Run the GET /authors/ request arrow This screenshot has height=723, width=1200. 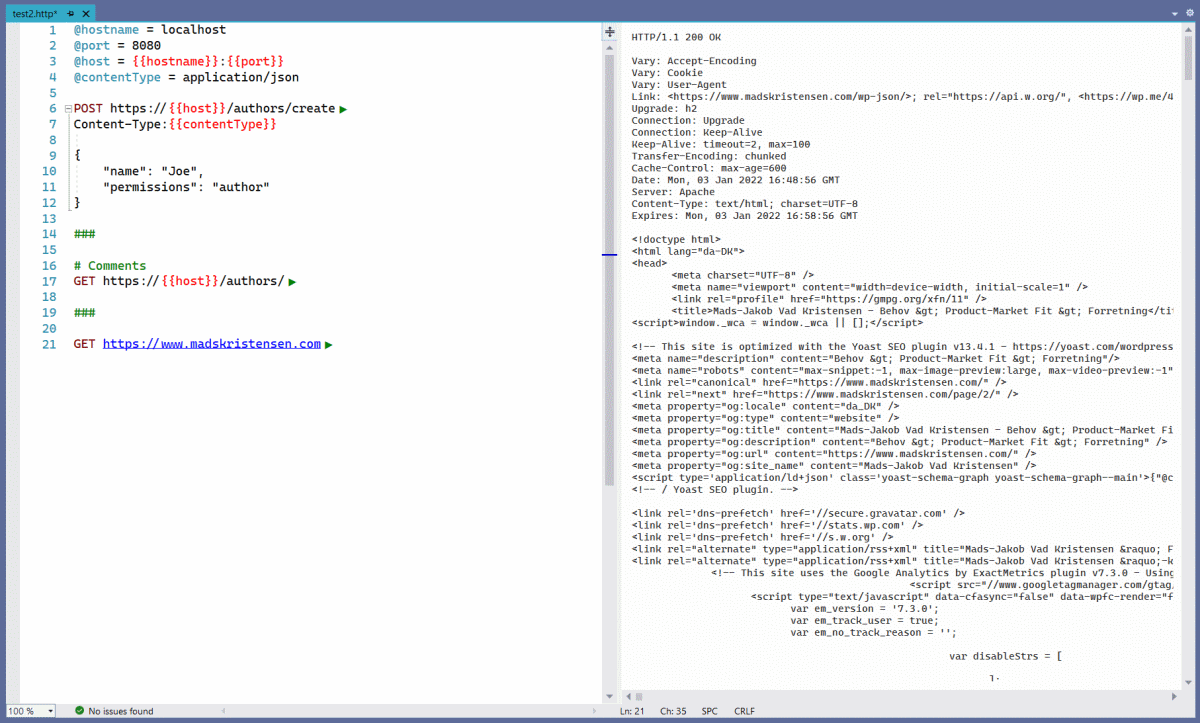coord(292,283)
